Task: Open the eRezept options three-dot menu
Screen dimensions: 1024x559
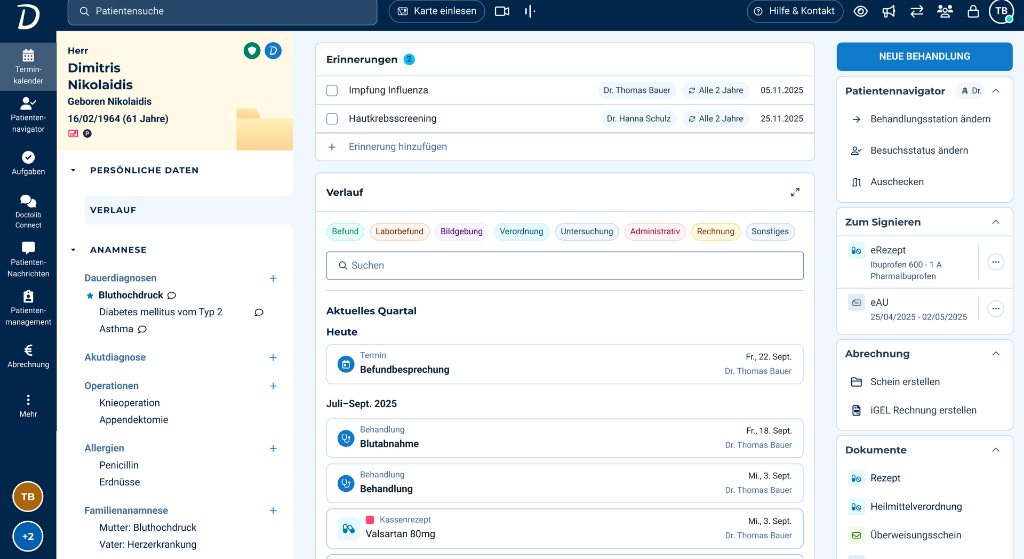Action: [x=995, y=262]
